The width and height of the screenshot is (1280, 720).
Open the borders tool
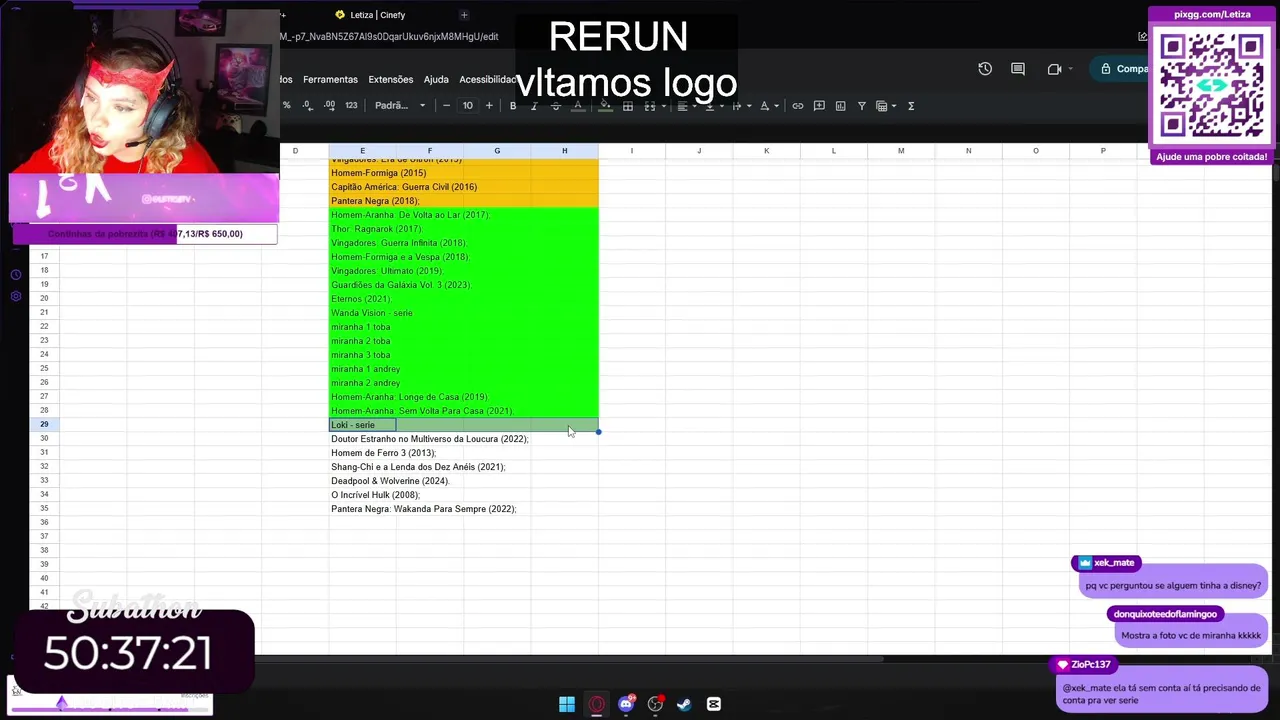627,106
